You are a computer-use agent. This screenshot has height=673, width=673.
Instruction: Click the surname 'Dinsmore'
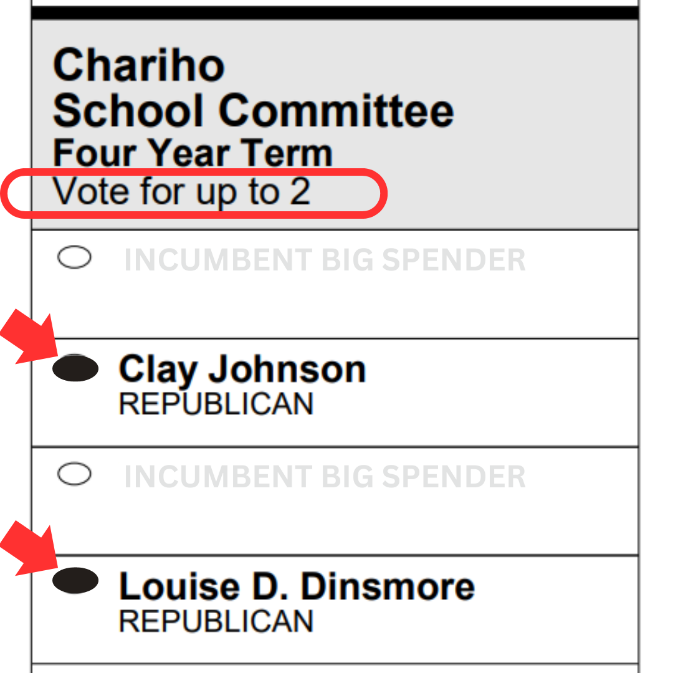388,586
